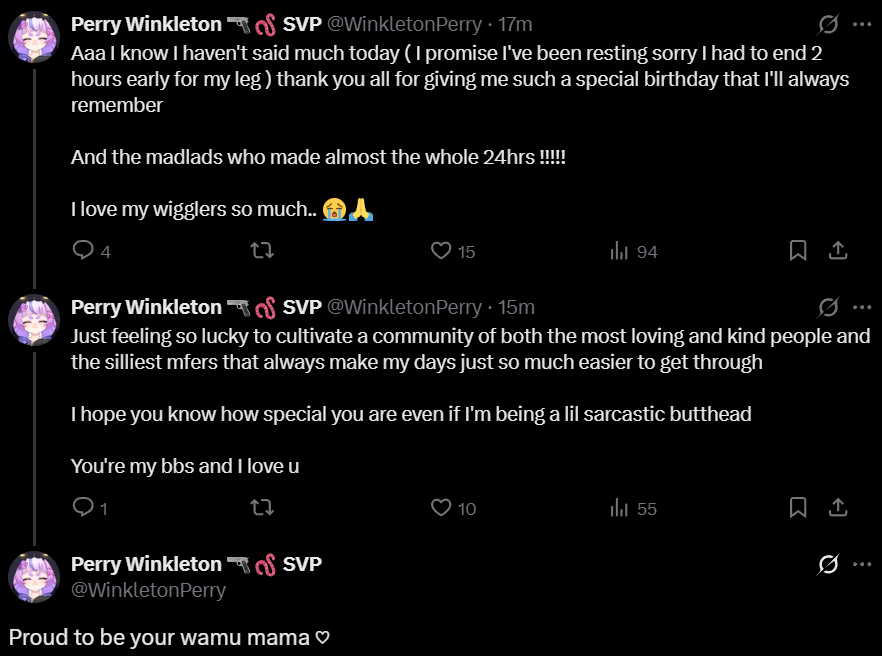Image resolution: width=882 pixels, height=656 pixels.
Task: Reply to the lucky community tweet
Action: [84, 508]
